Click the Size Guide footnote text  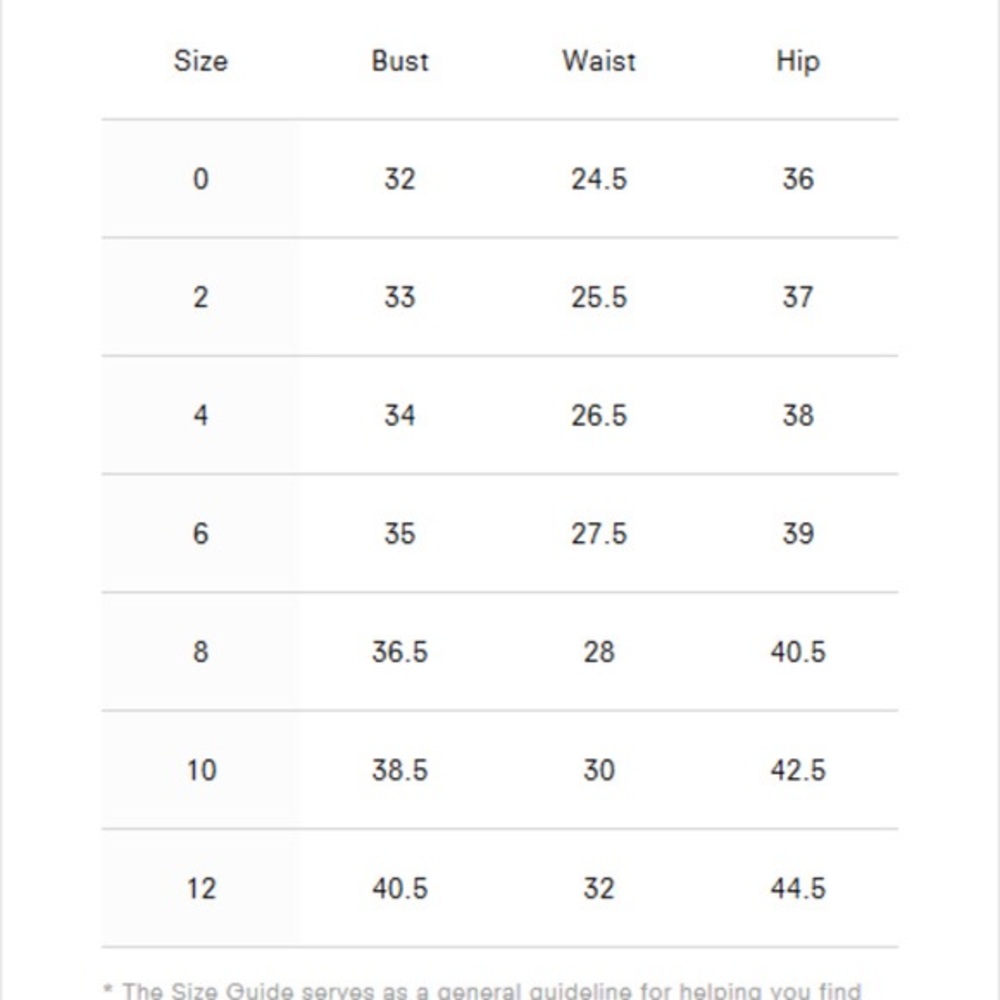coord(482,990)
